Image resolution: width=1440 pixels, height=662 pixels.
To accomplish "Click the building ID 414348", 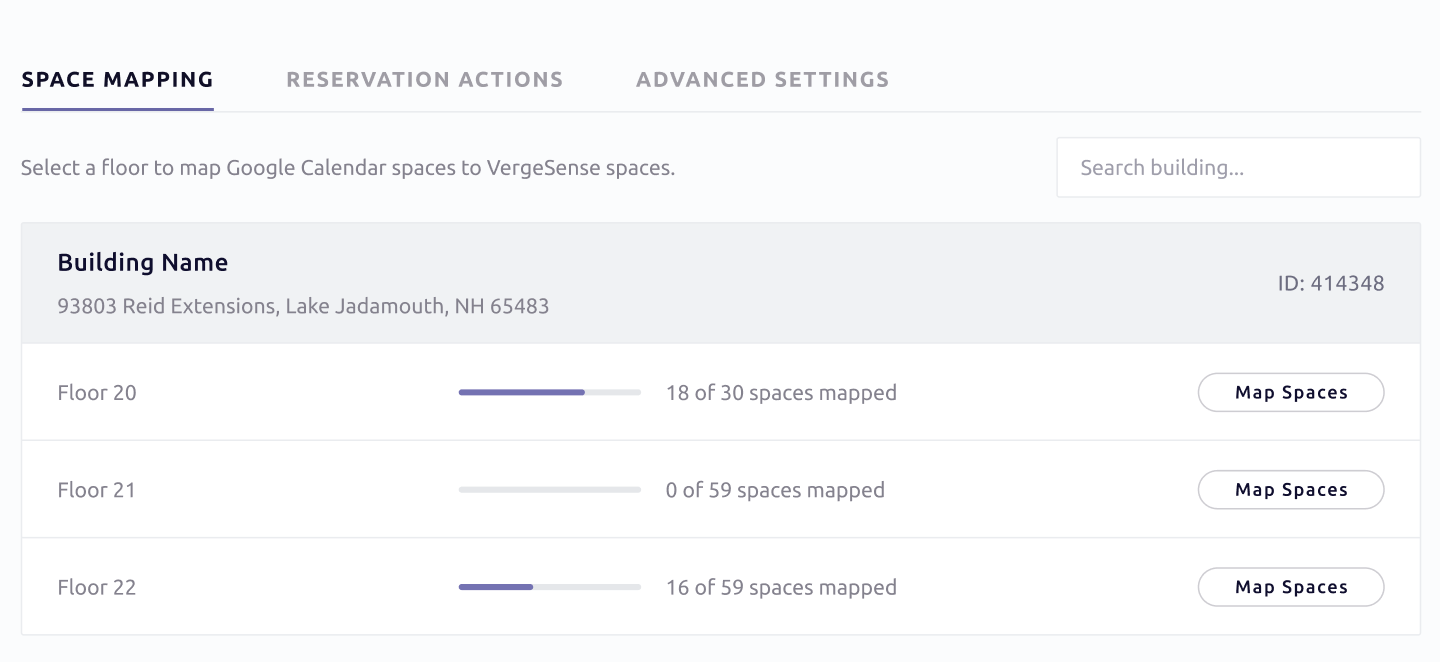I will coord(1331,284).
